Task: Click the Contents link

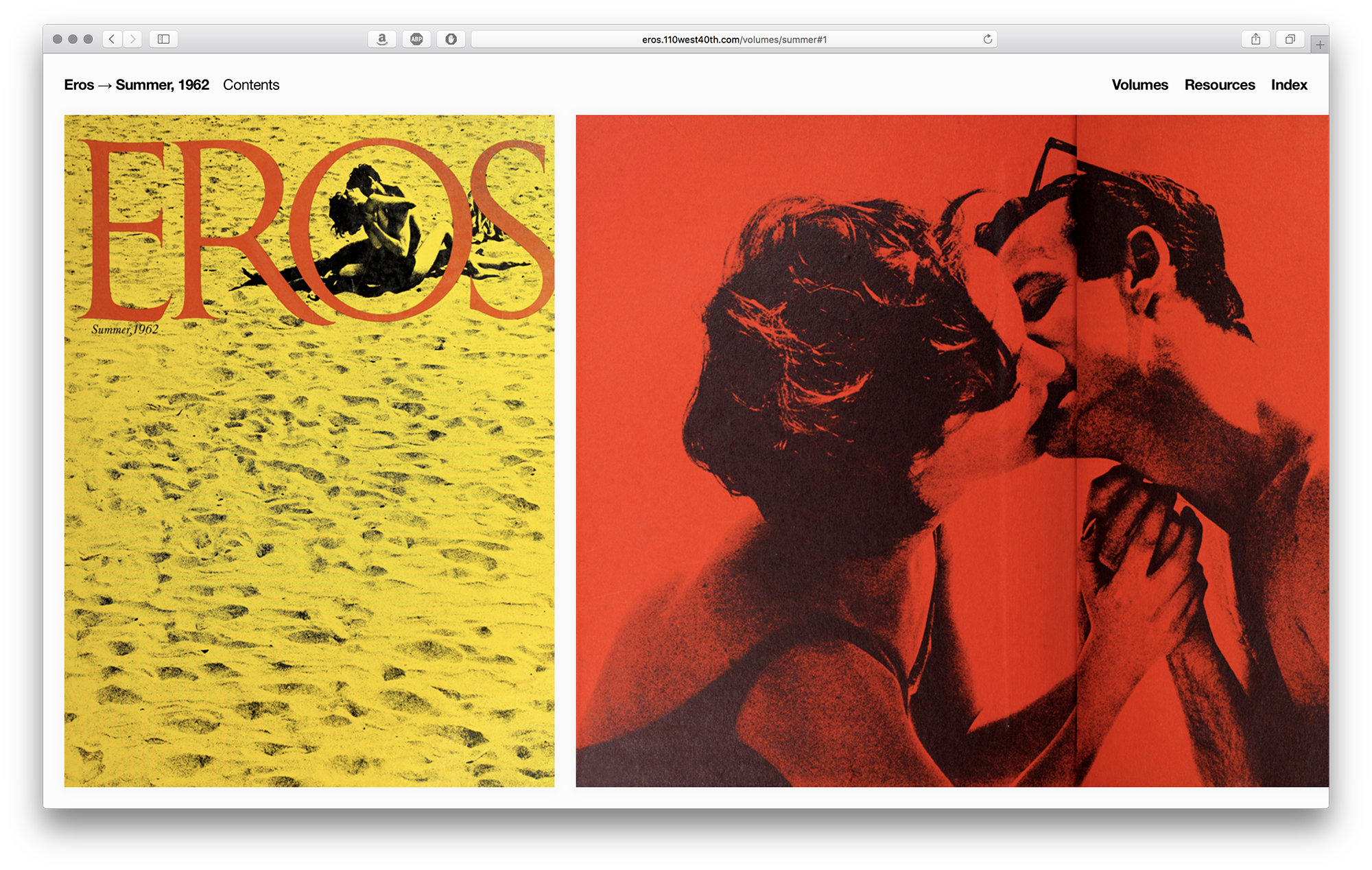Action: [x=251, y=85]
